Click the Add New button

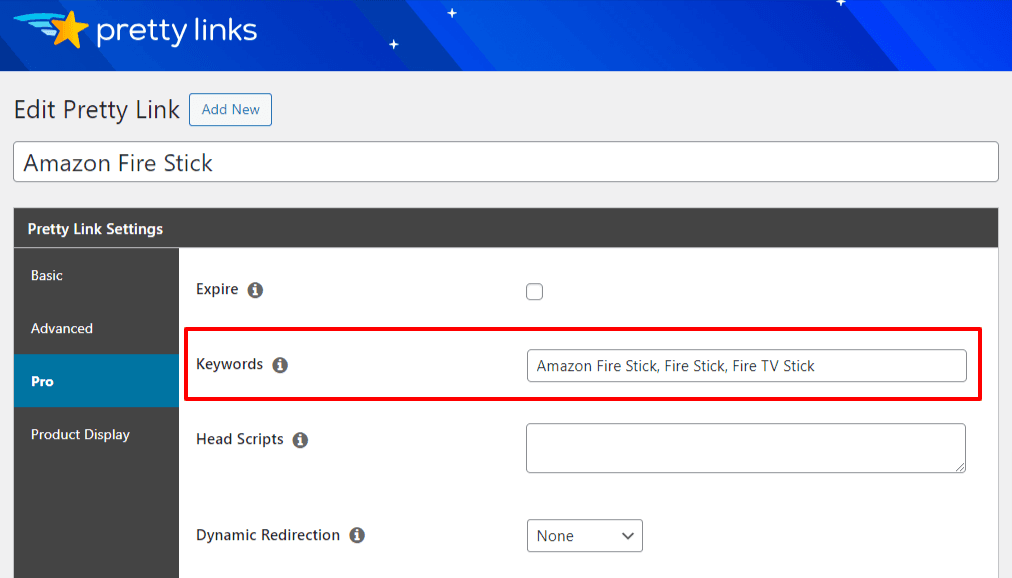(230, 110)
